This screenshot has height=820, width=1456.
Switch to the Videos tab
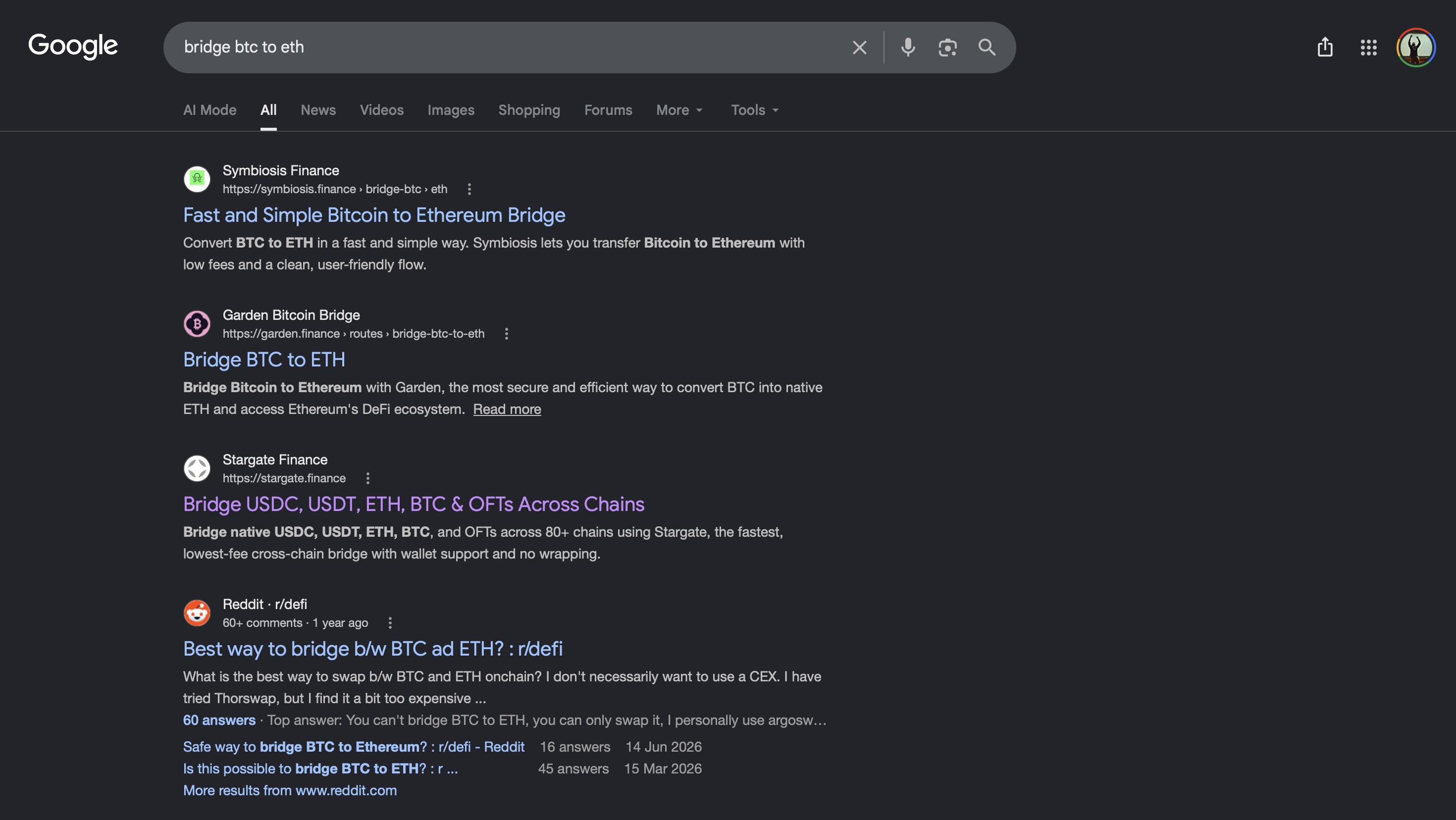(381, 110)
